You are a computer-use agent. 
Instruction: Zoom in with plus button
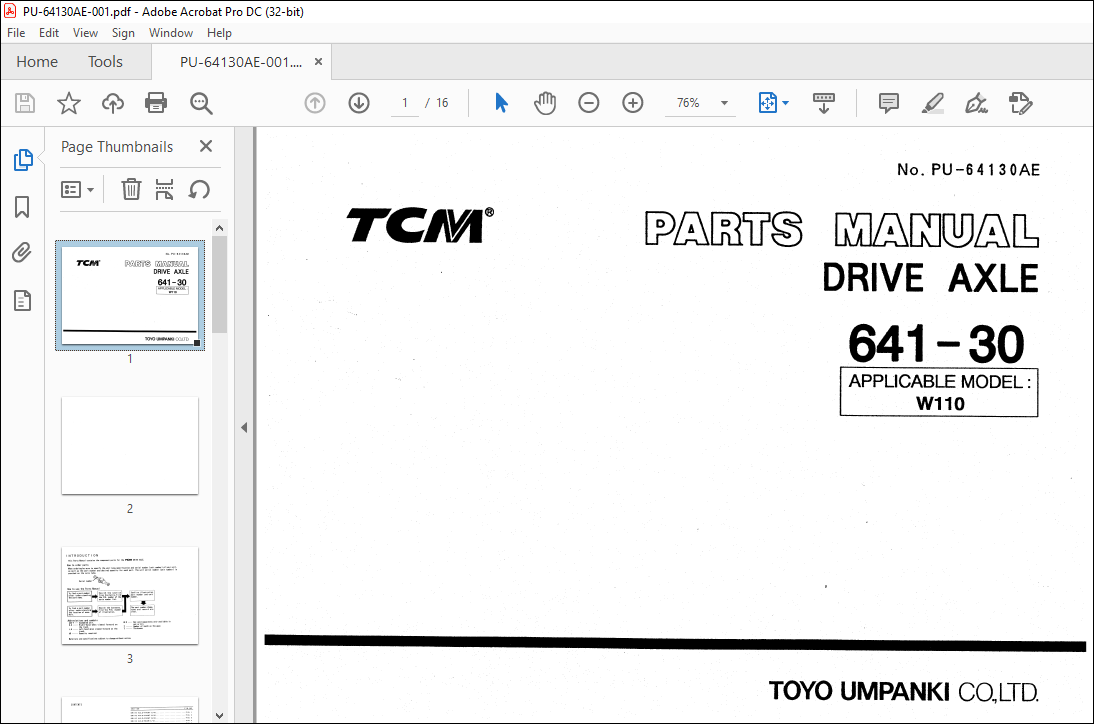coord(632,103)
